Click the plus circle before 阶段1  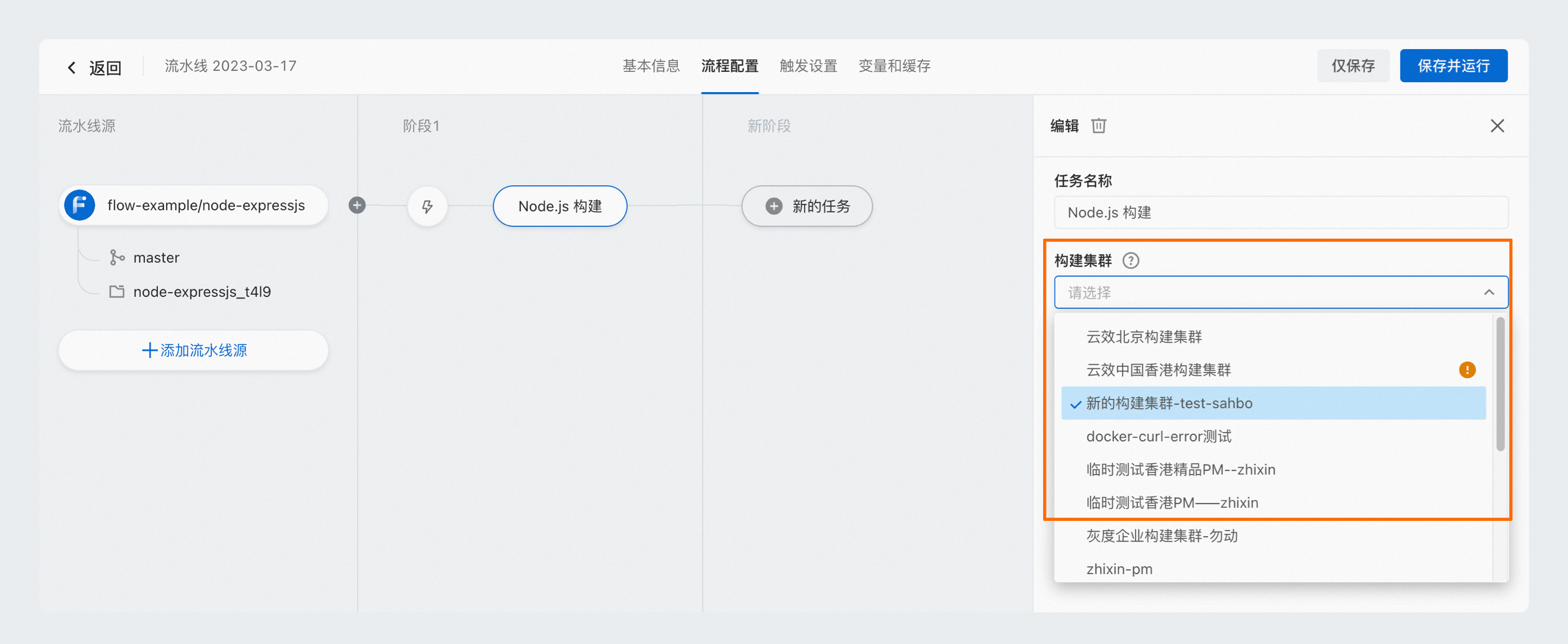click(357, 205)
